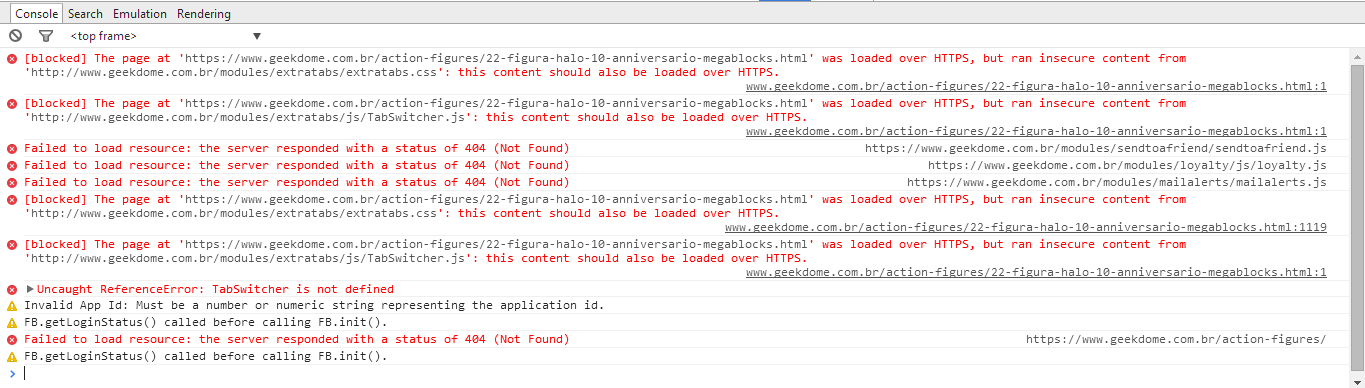Screen dimensions: 1365x388
Task: Clear the console log
Action: pyautogui.click(x=15, y=36)
